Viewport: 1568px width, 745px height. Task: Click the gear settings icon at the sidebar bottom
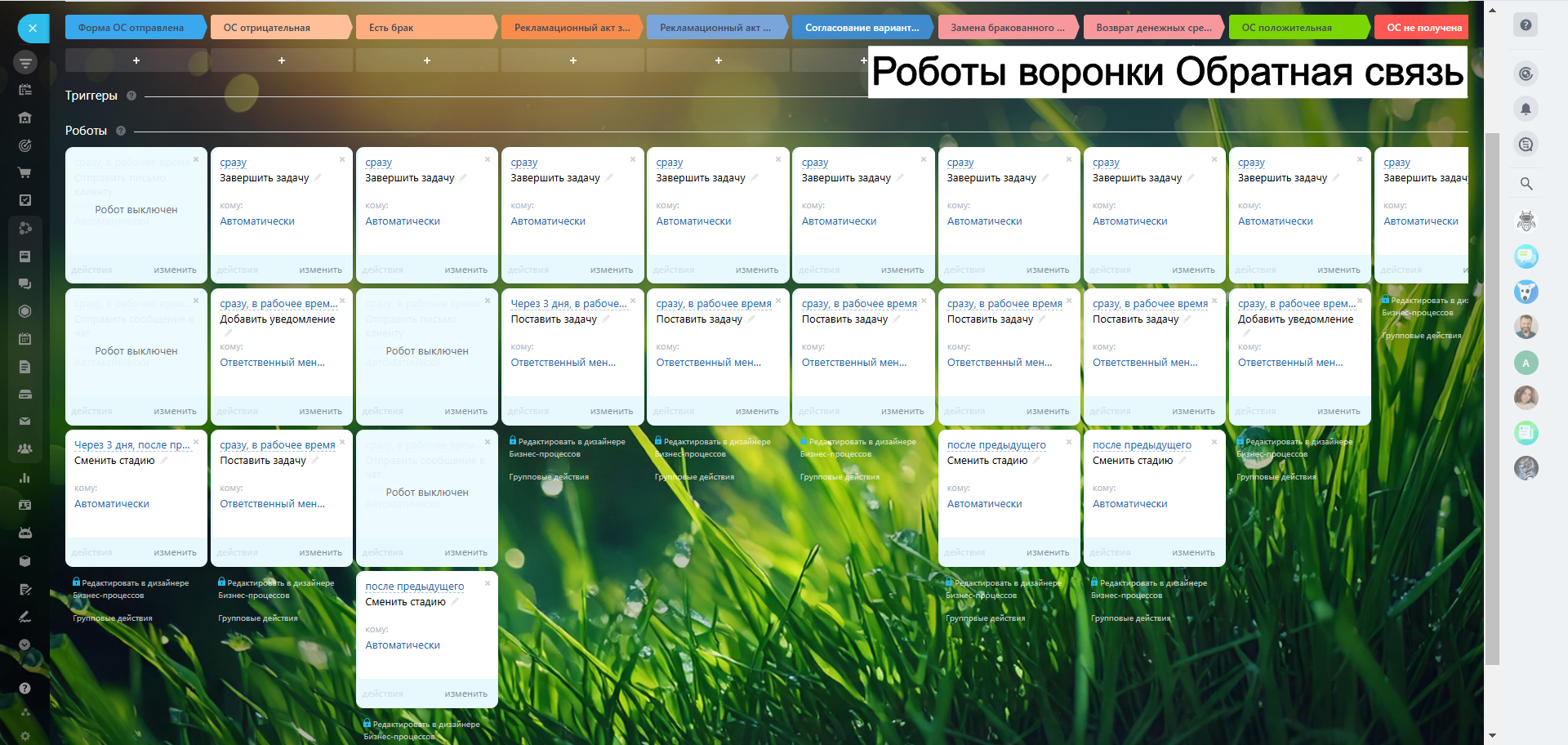(x=25, y=736)
